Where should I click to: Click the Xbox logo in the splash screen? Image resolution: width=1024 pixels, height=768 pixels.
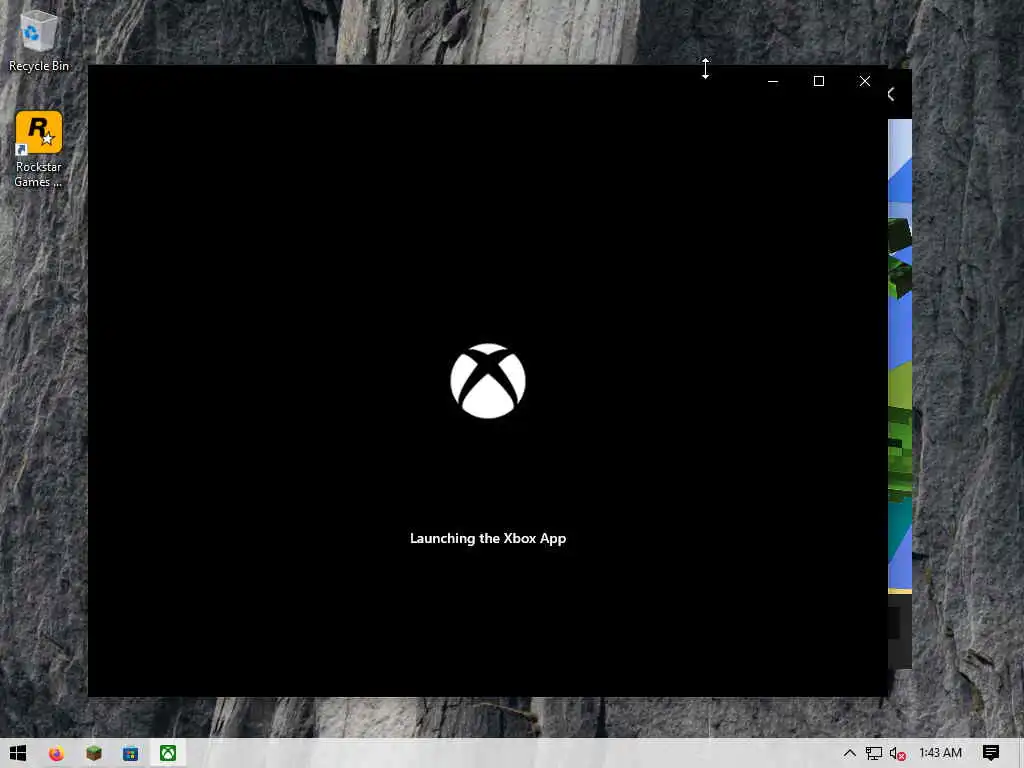click(x=488, y=381)
